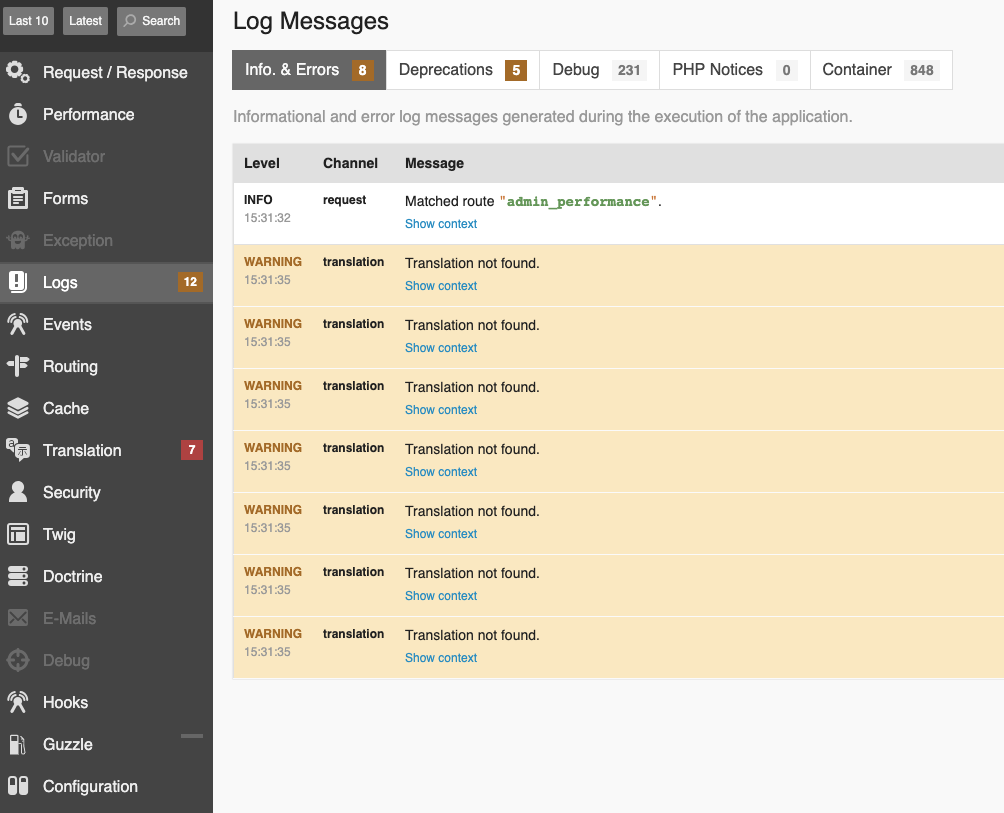Switch to the Debug logs tab
Screen dimensions: 1004x813
pyautogui.click(x=599, y=70)
